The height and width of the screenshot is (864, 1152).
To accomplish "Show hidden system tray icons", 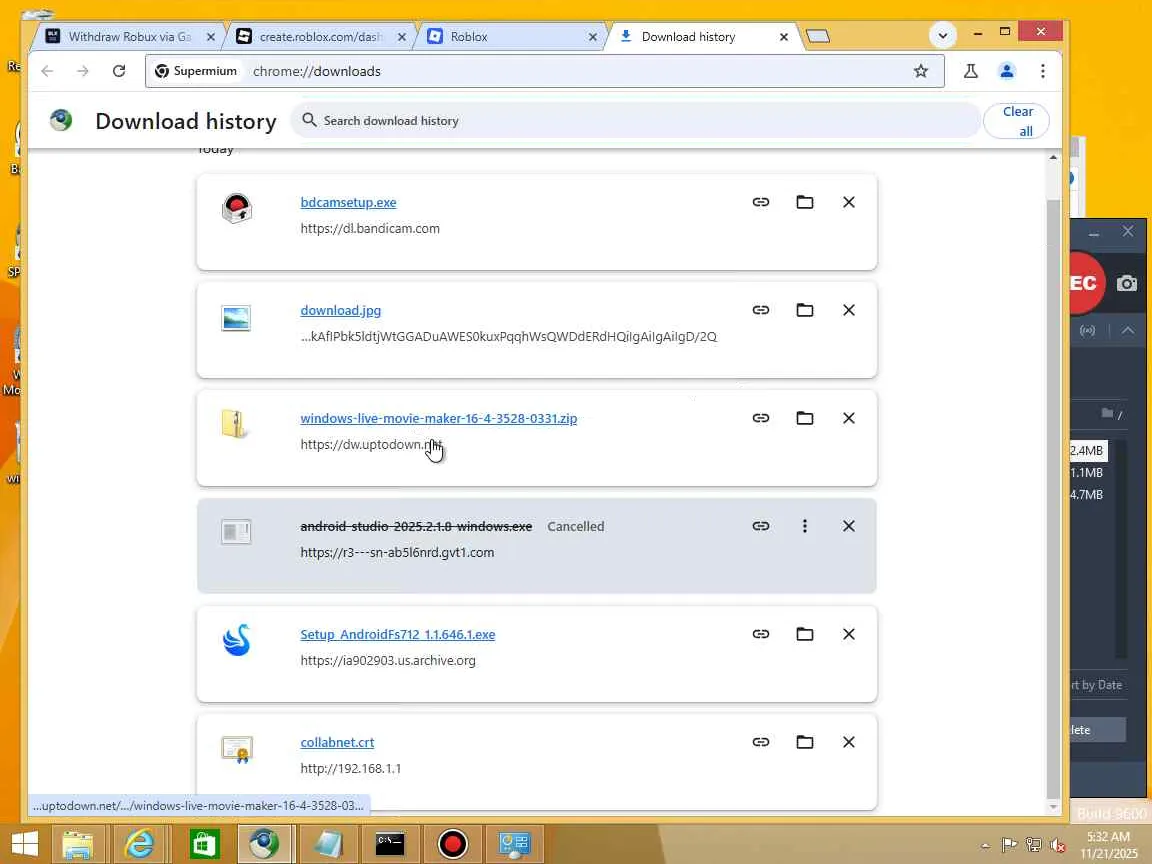I will (x=985, y=846).
